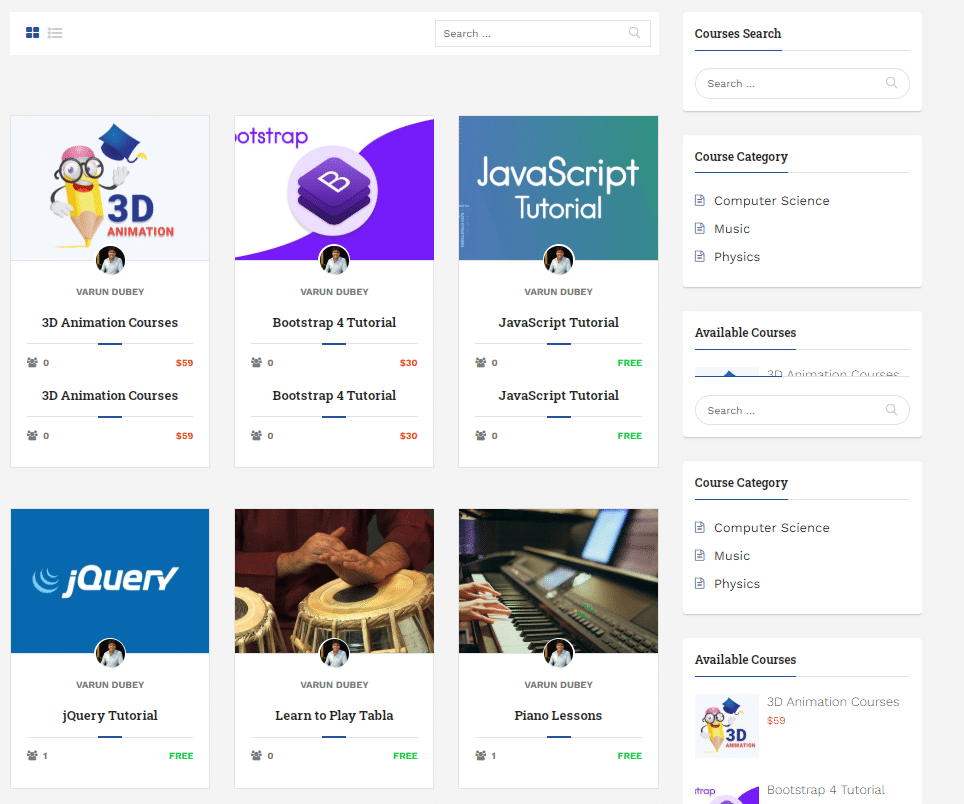Image resolution: width=964 pixels, height=804 pixels.
Task: Click the magnifier icon in top search bar
Action: [634, 33]
